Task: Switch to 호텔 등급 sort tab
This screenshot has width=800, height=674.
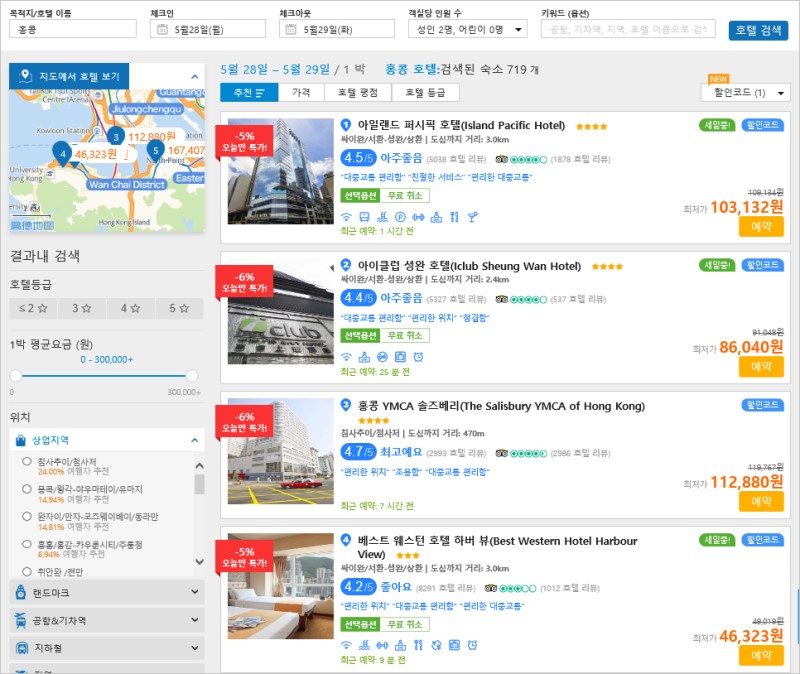Action: point(425,92)
